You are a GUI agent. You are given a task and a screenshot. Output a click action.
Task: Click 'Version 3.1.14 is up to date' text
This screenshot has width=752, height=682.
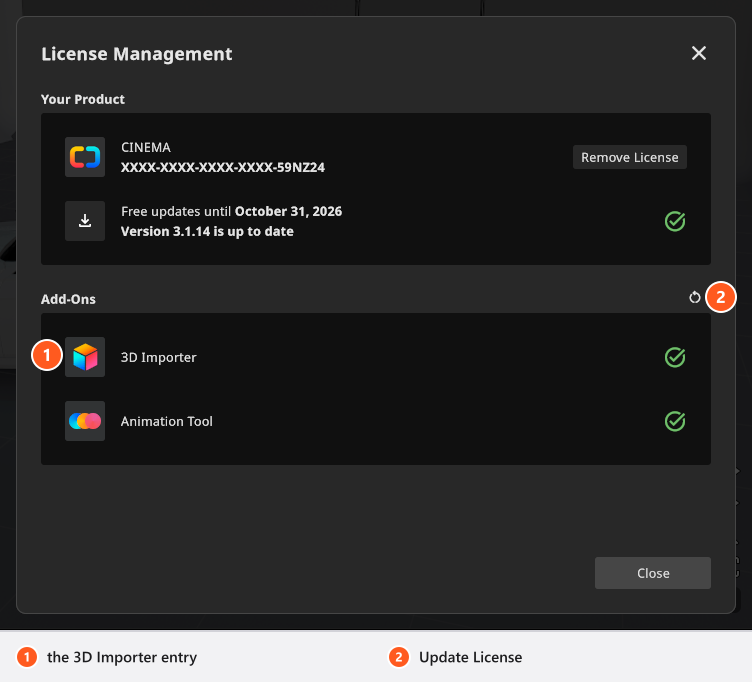tap(207, 232)
